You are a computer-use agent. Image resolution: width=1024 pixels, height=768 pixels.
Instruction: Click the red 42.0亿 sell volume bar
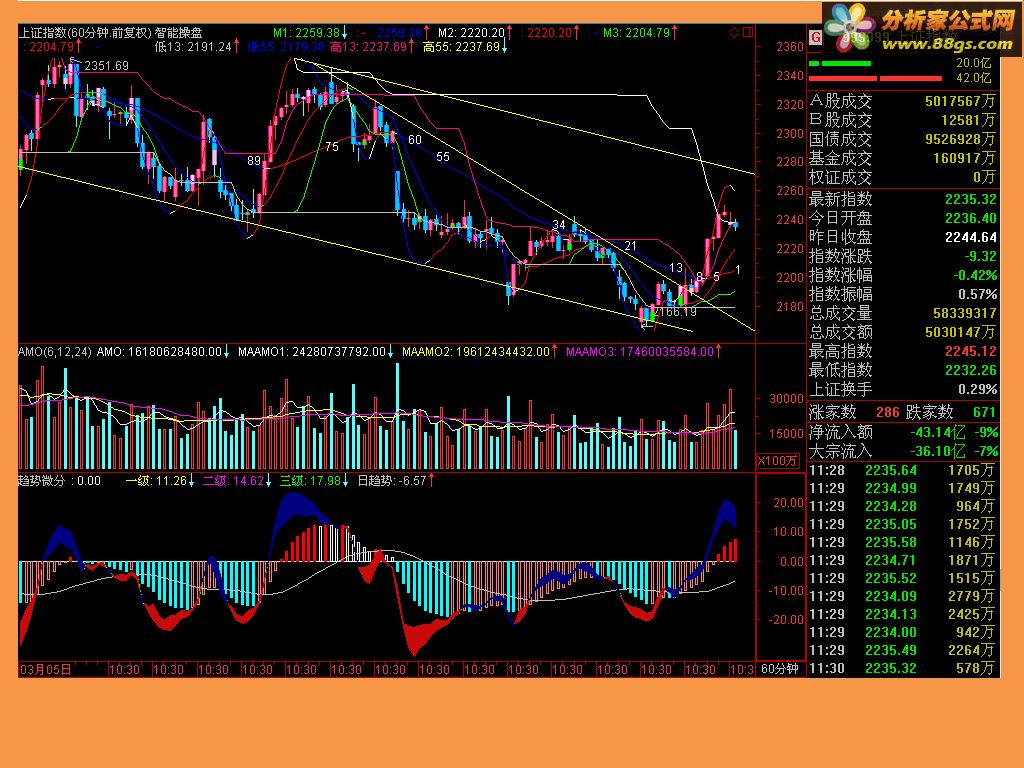[x=875, y=78]
